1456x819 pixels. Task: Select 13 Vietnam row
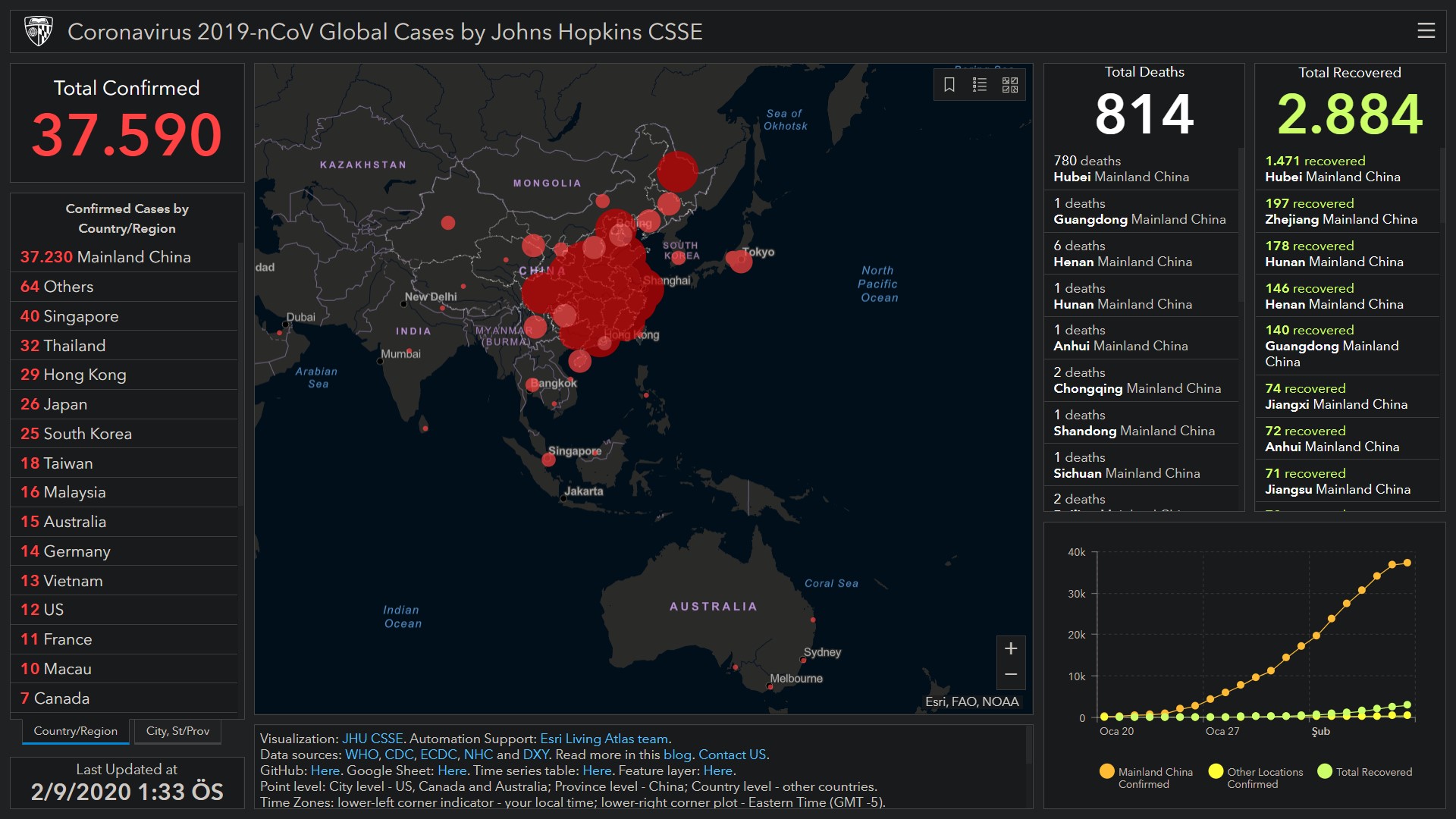tap(124, 581)
